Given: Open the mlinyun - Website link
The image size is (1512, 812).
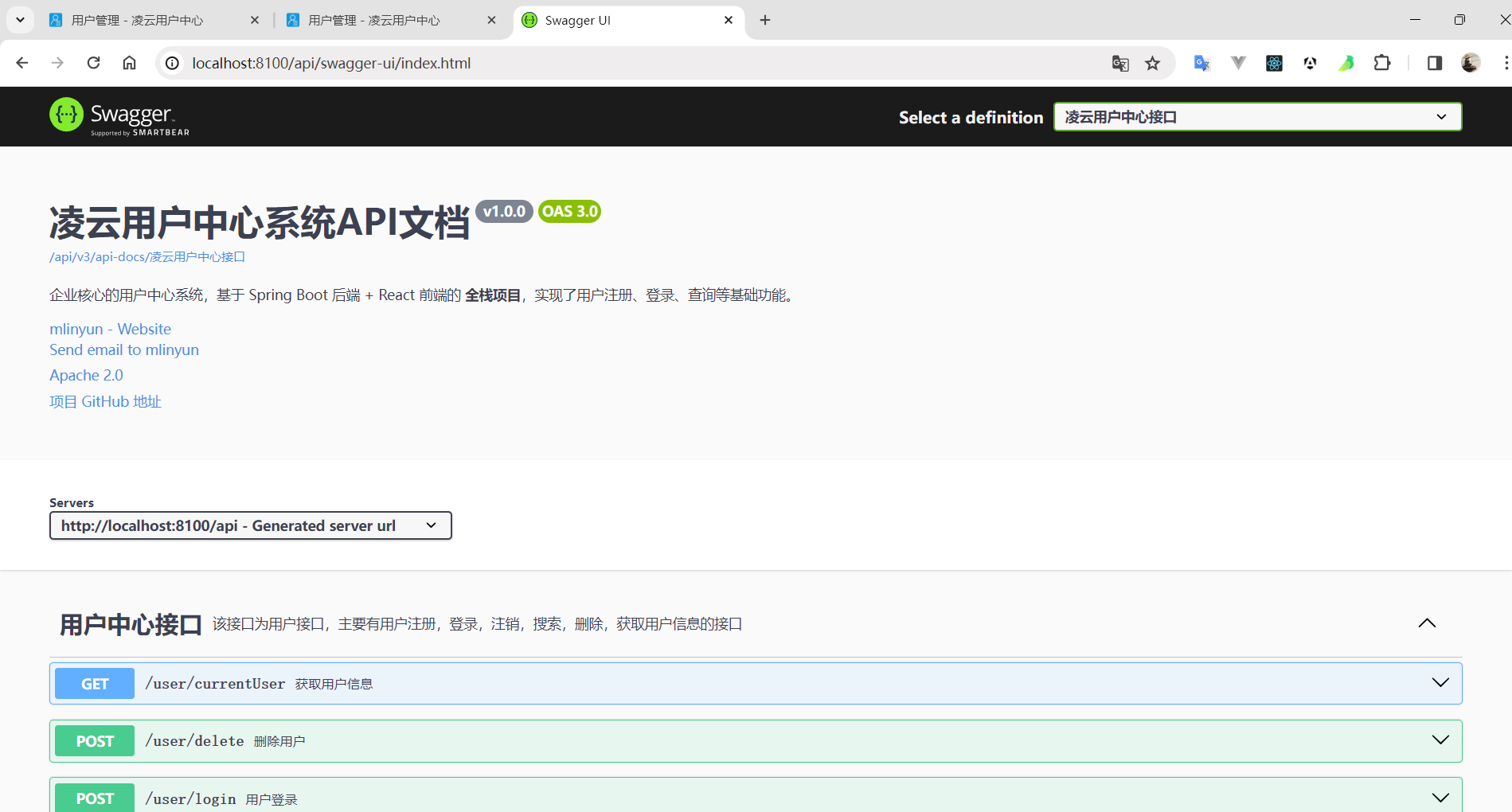Looking at the screenshot, I should point(110,329).
